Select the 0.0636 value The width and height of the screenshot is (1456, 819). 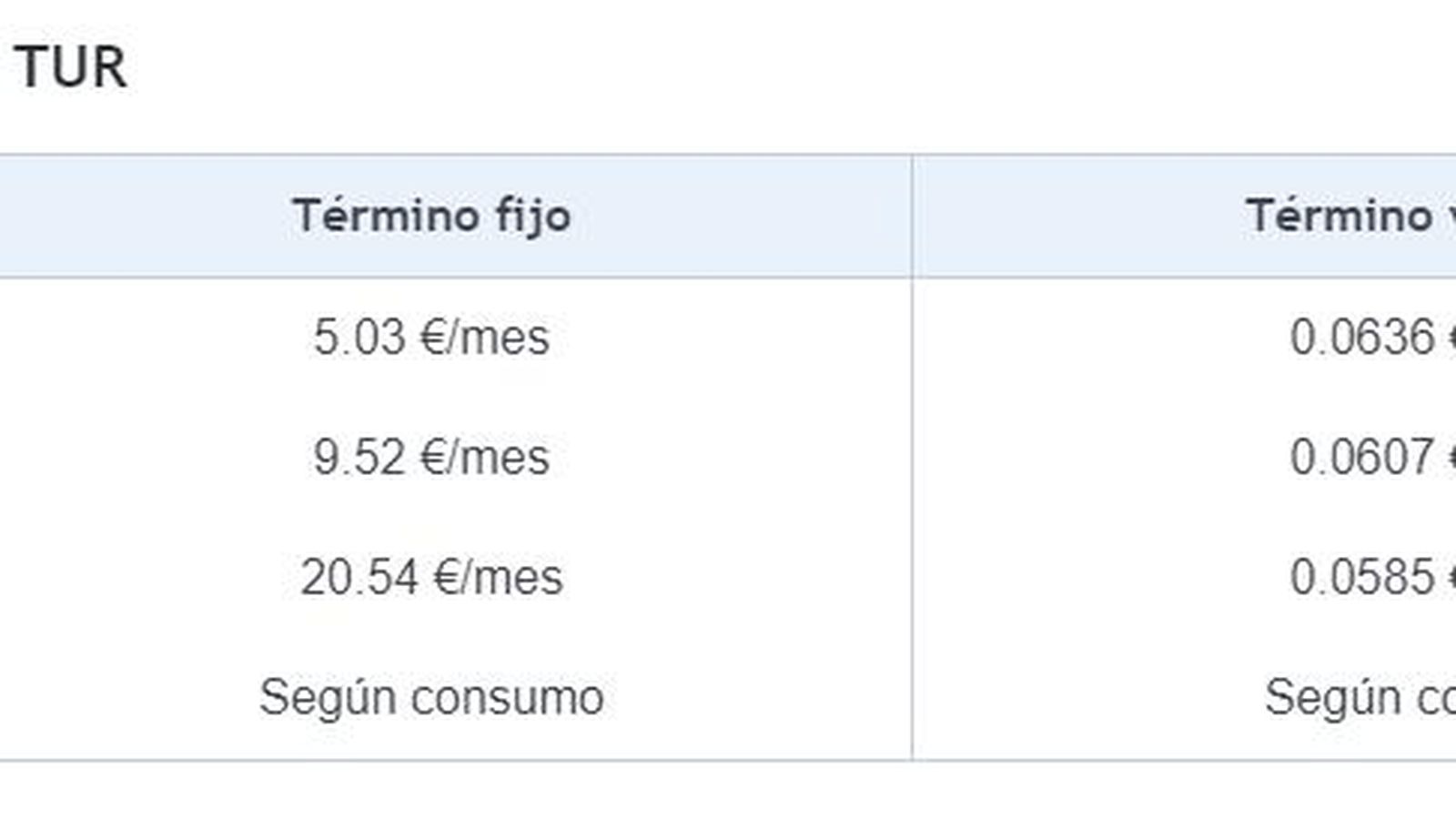(1361, 338)
